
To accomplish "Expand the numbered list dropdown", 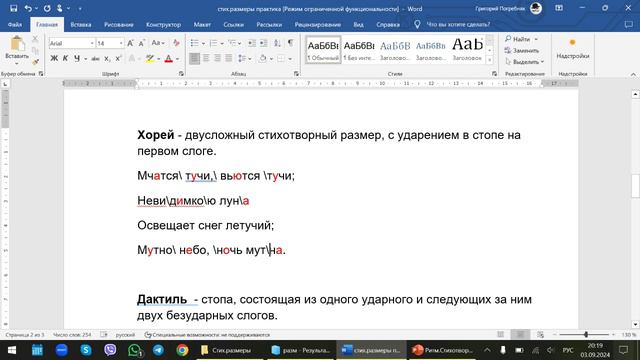I will click(x=222, y=43).
